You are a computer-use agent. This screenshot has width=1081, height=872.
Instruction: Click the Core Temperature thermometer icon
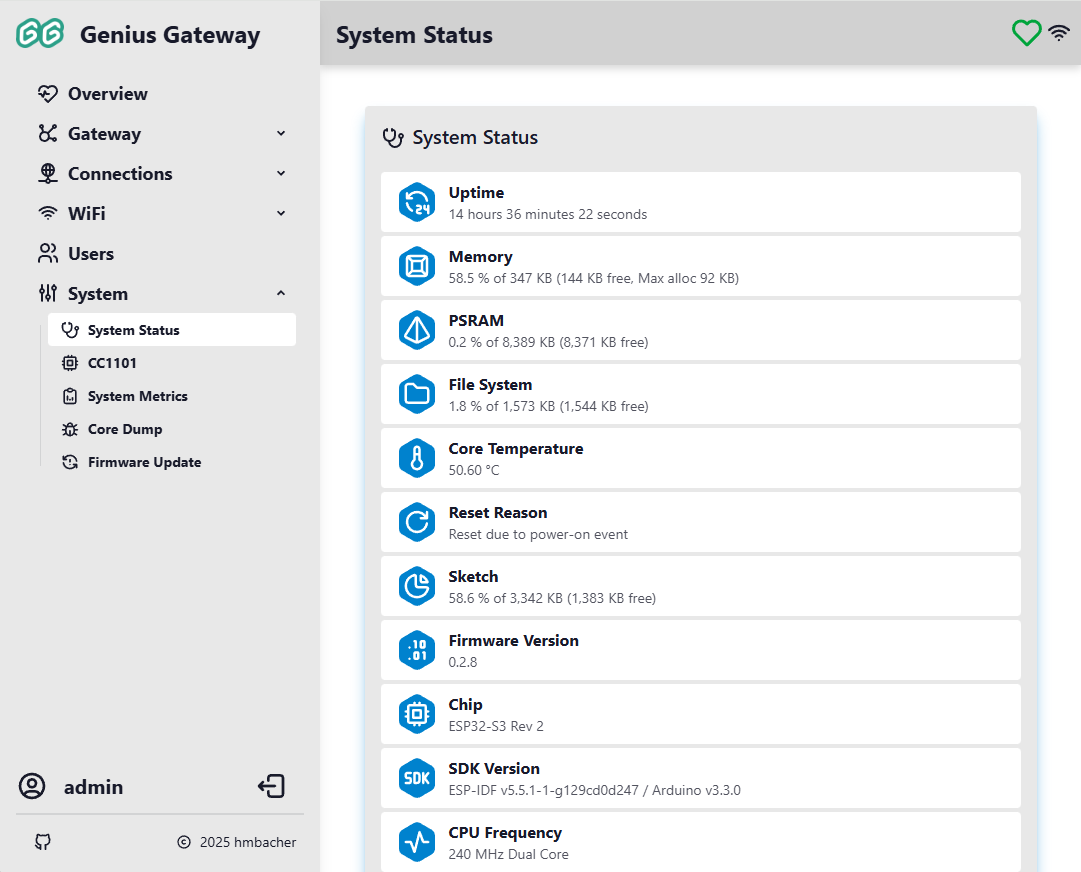pos(417,458)
